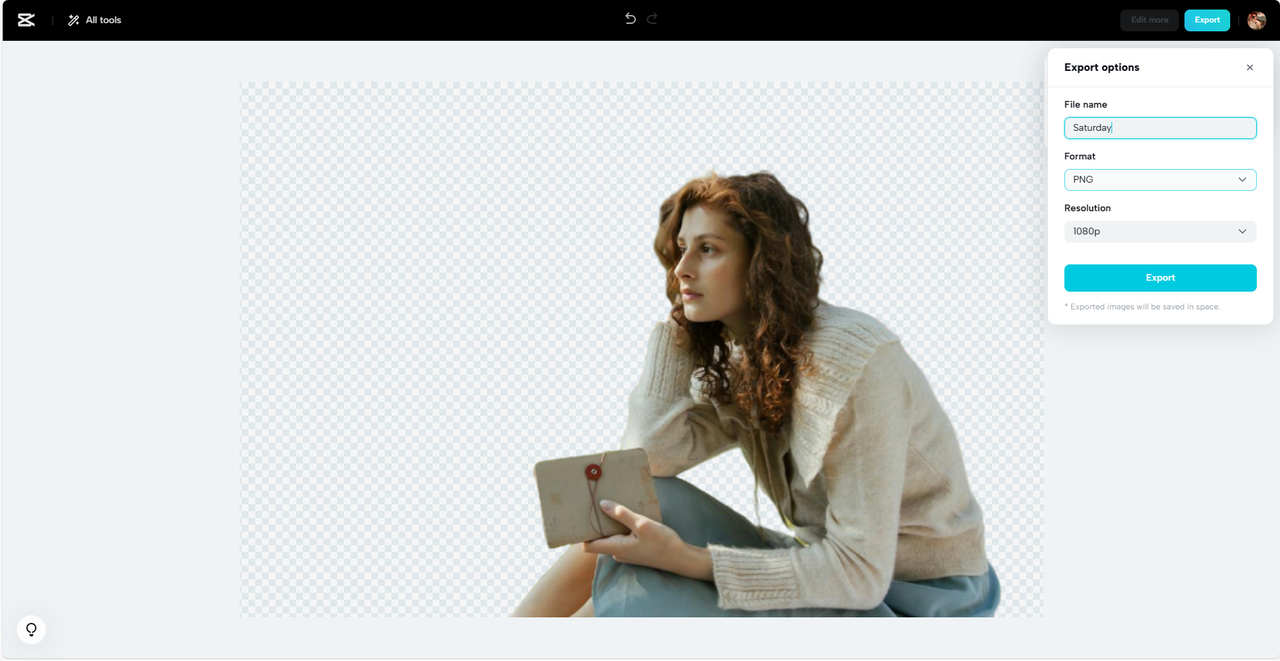Click the Export button in top bar
1280x661 pixels.
coord(1207,20)
